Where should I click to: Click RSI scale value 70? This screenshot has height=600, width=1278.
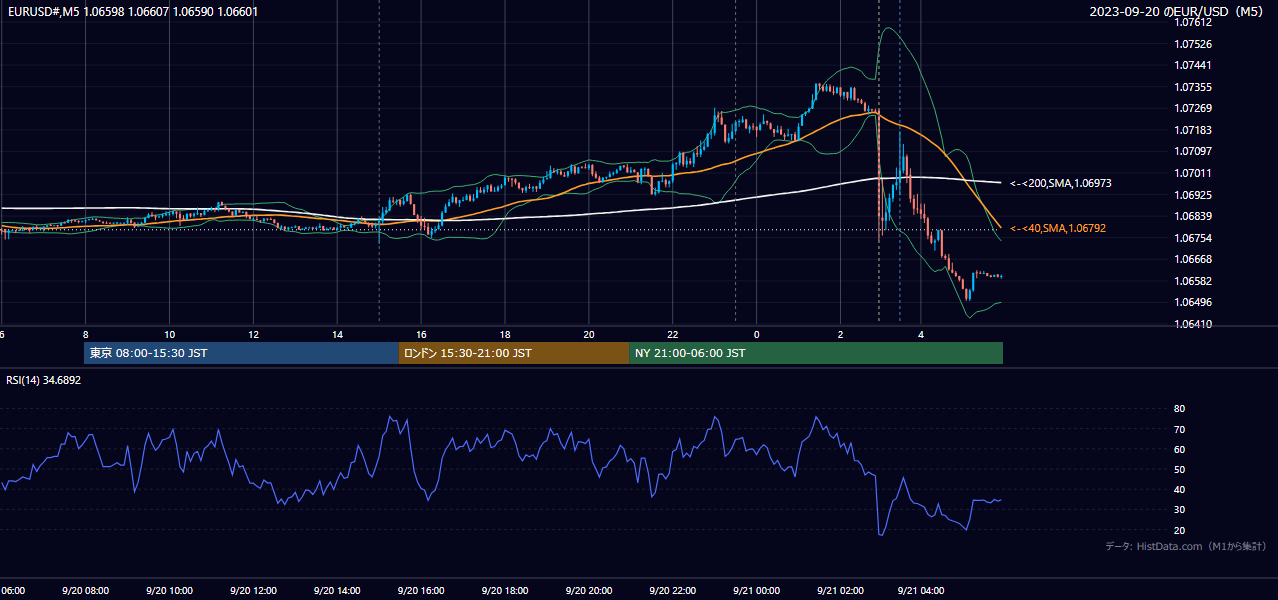click(1179, 429)
